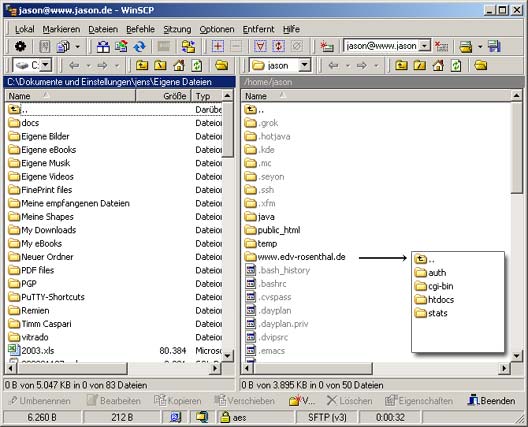Open the Markieren menu

click(x=61, y=29)
